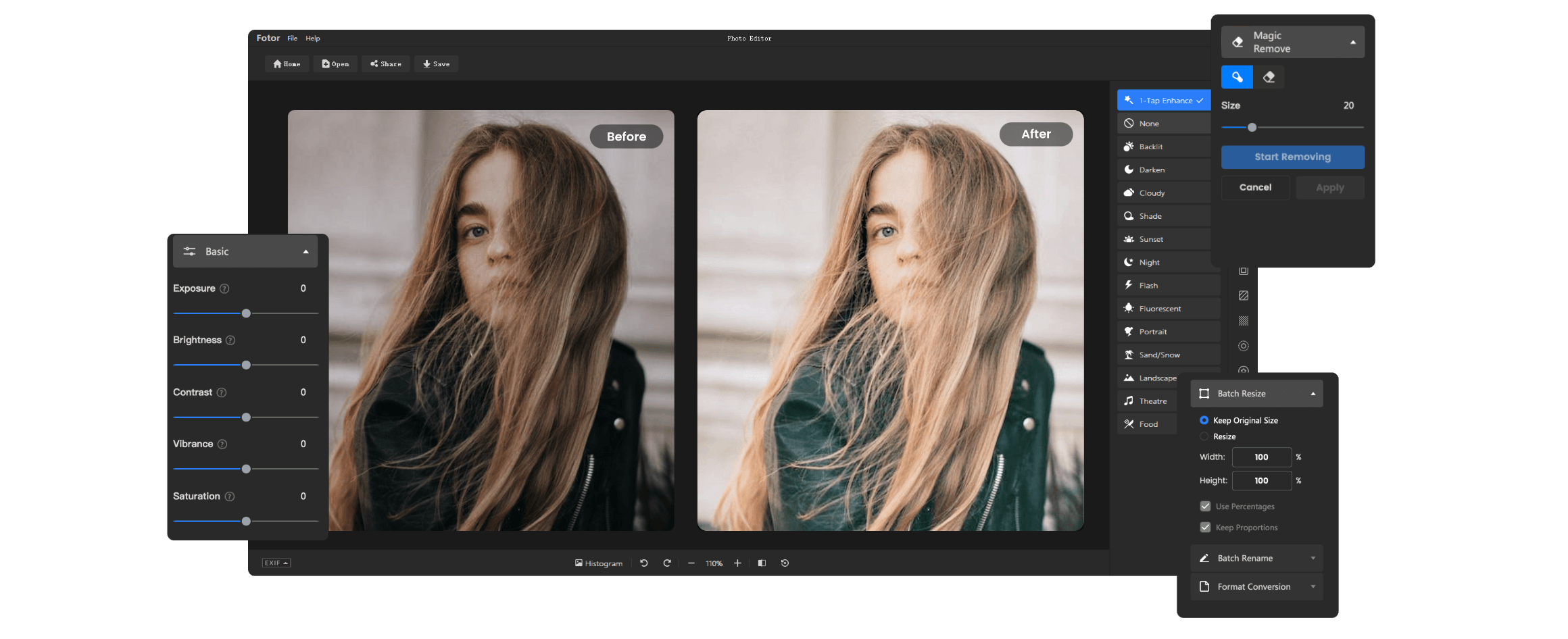The height and width of the screenshot is (639, 1568).
Task: Select the Resize radio button
Action: coord(1204,436)
